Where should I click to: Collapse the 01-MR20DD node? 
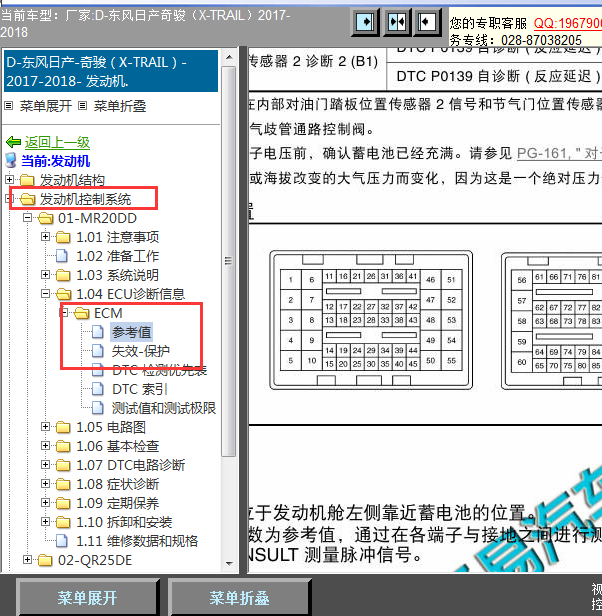27,218
